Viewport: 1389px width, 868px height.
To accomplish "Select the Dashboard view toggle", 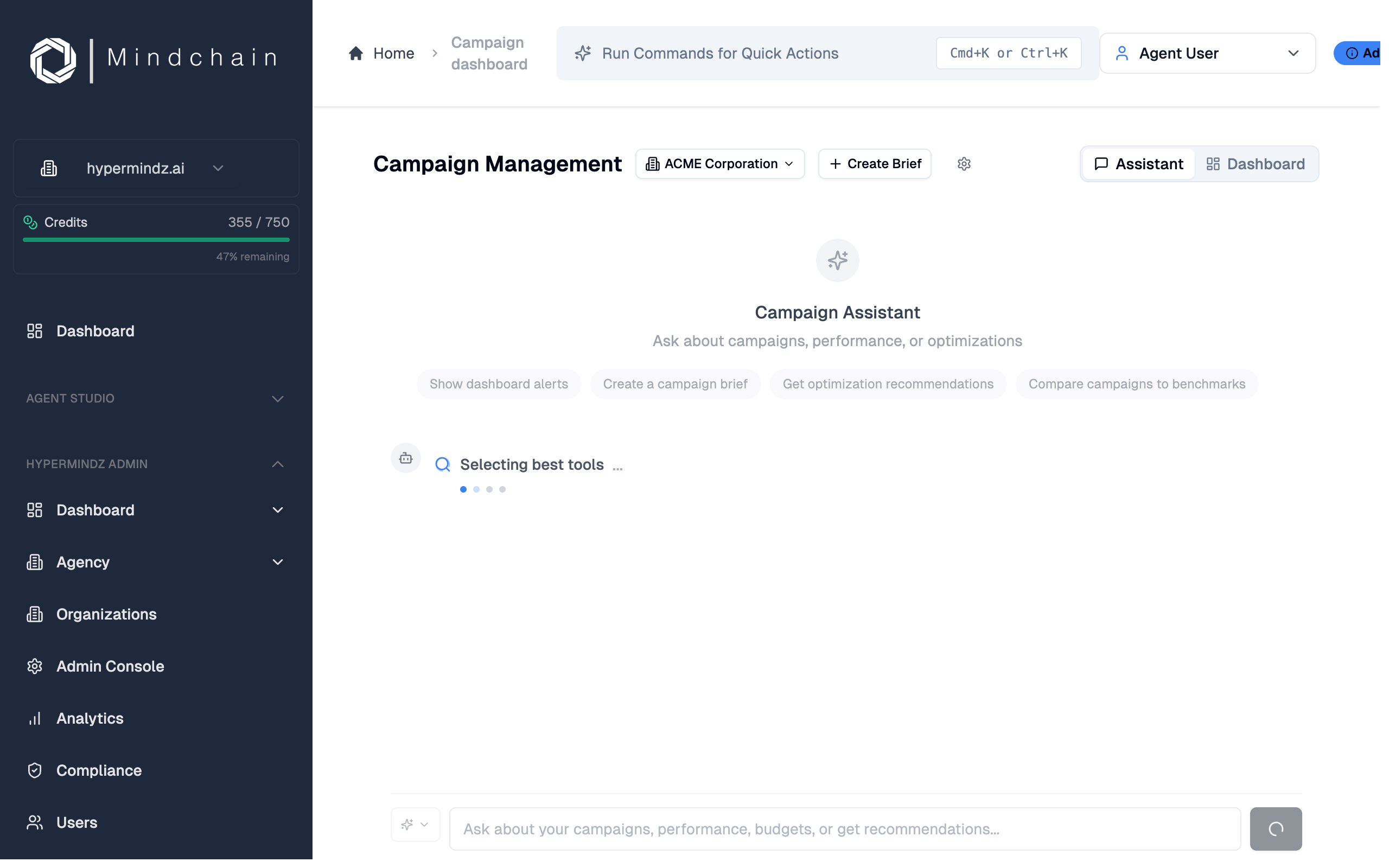I will pos(1256,164).
